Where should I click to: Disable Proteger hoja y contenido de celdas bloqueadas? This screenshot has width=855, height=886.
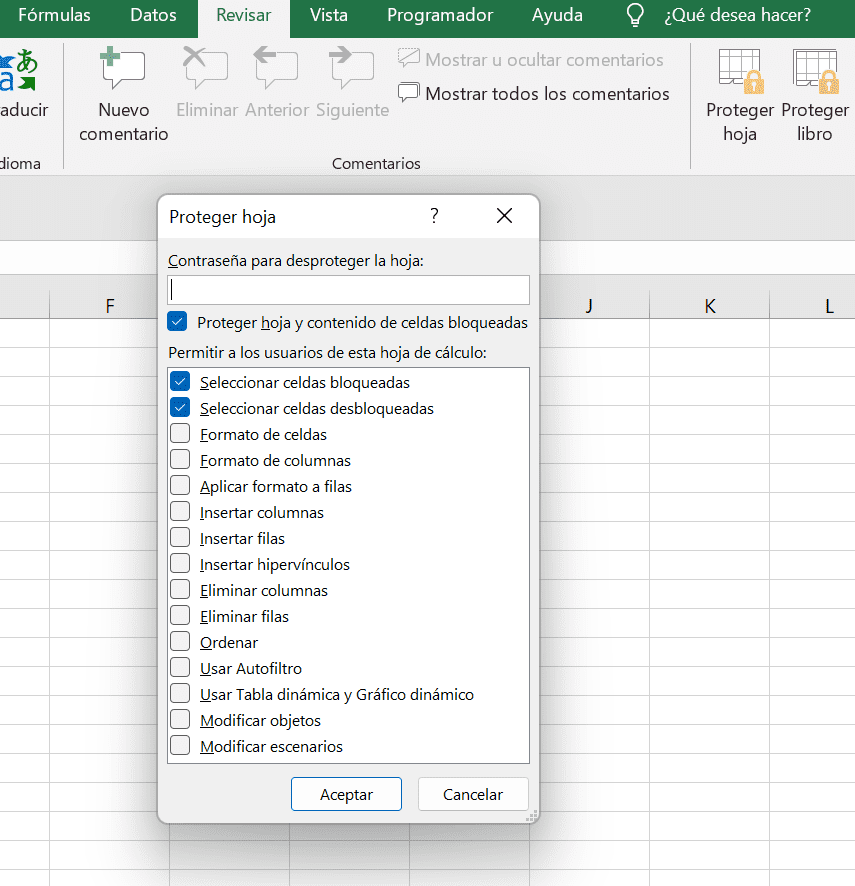(x=179, y=322)
